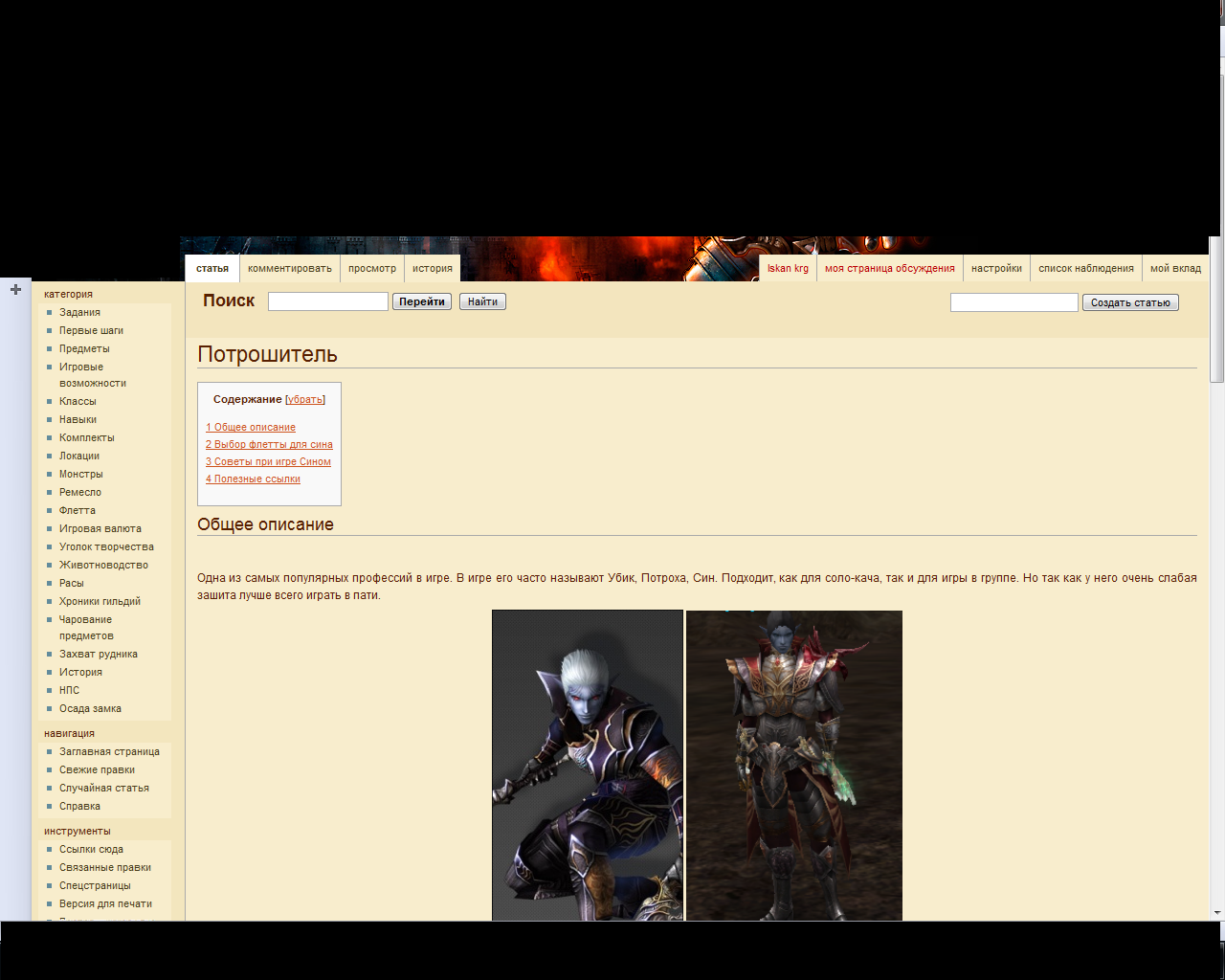Open 'Классы' category in sidebar
Image resolution: width=1225 pixels, height=980 pixels.
tap(78, 401)
